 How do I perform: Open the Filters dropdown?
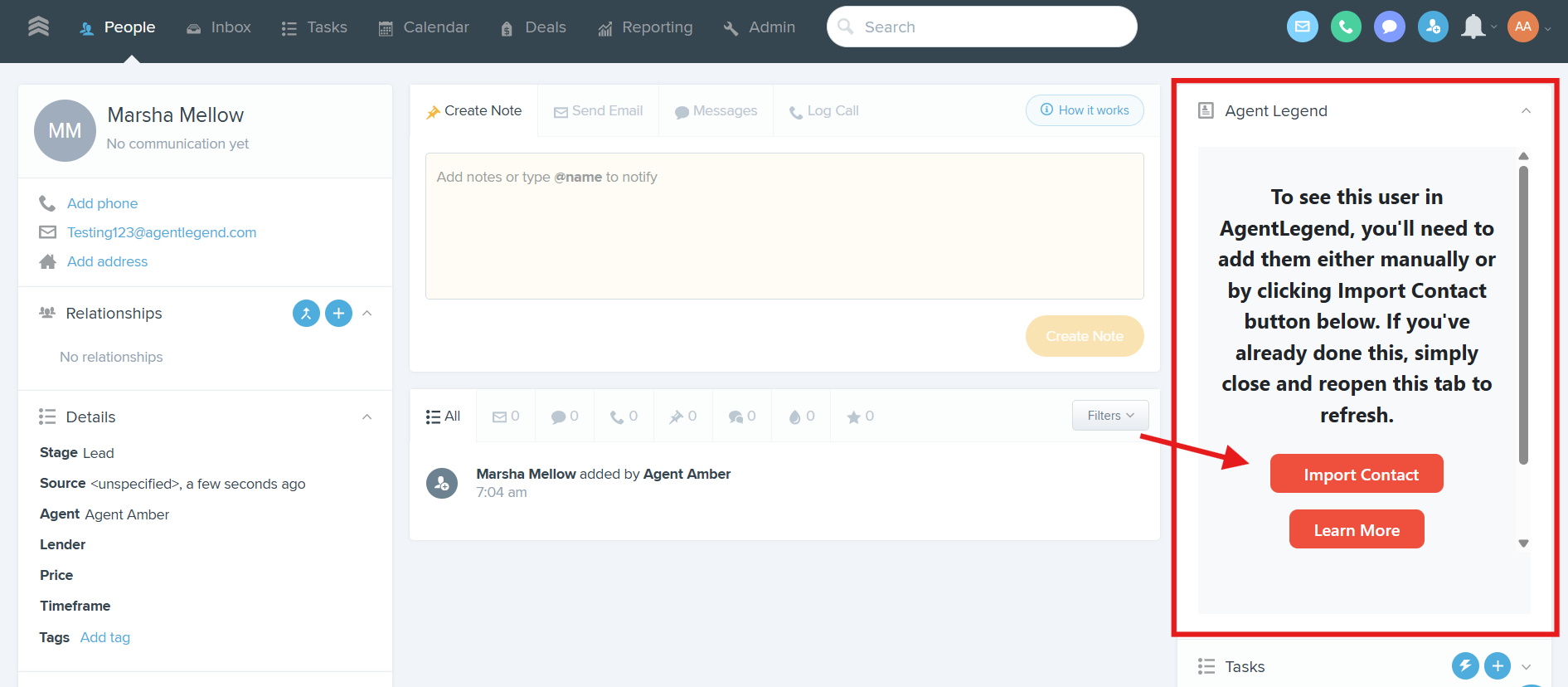tap(1110, 415)
